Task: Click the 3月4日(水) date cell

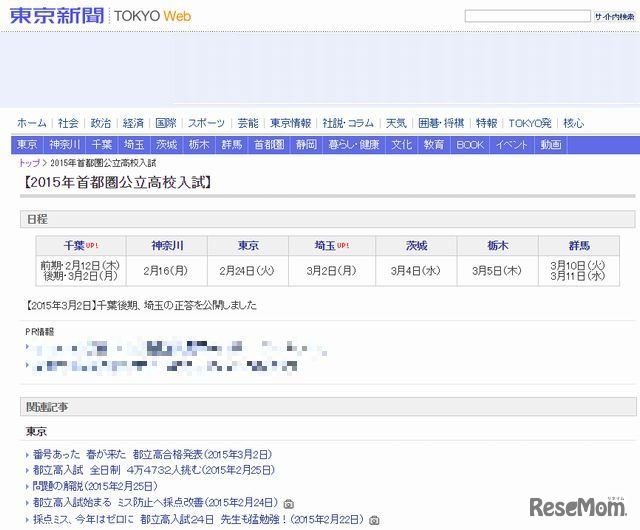Action: tap(416, 271)
